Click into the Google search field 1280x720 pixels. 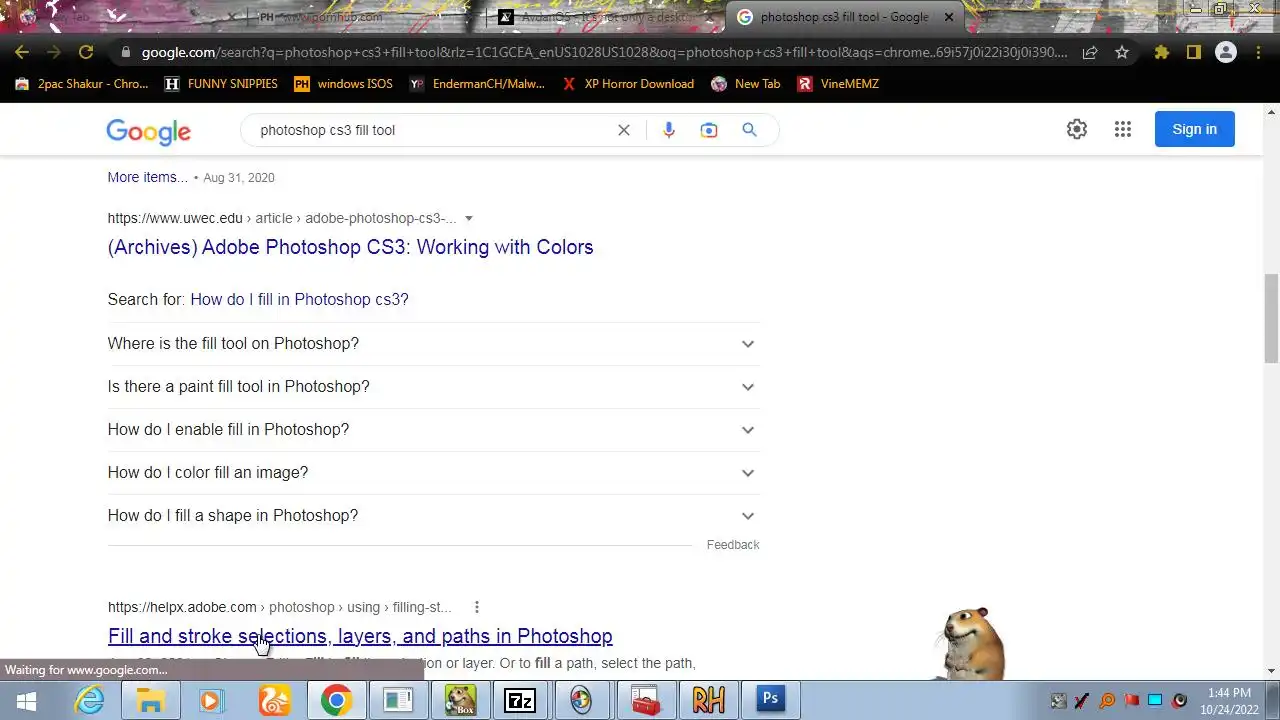[430, 130]
